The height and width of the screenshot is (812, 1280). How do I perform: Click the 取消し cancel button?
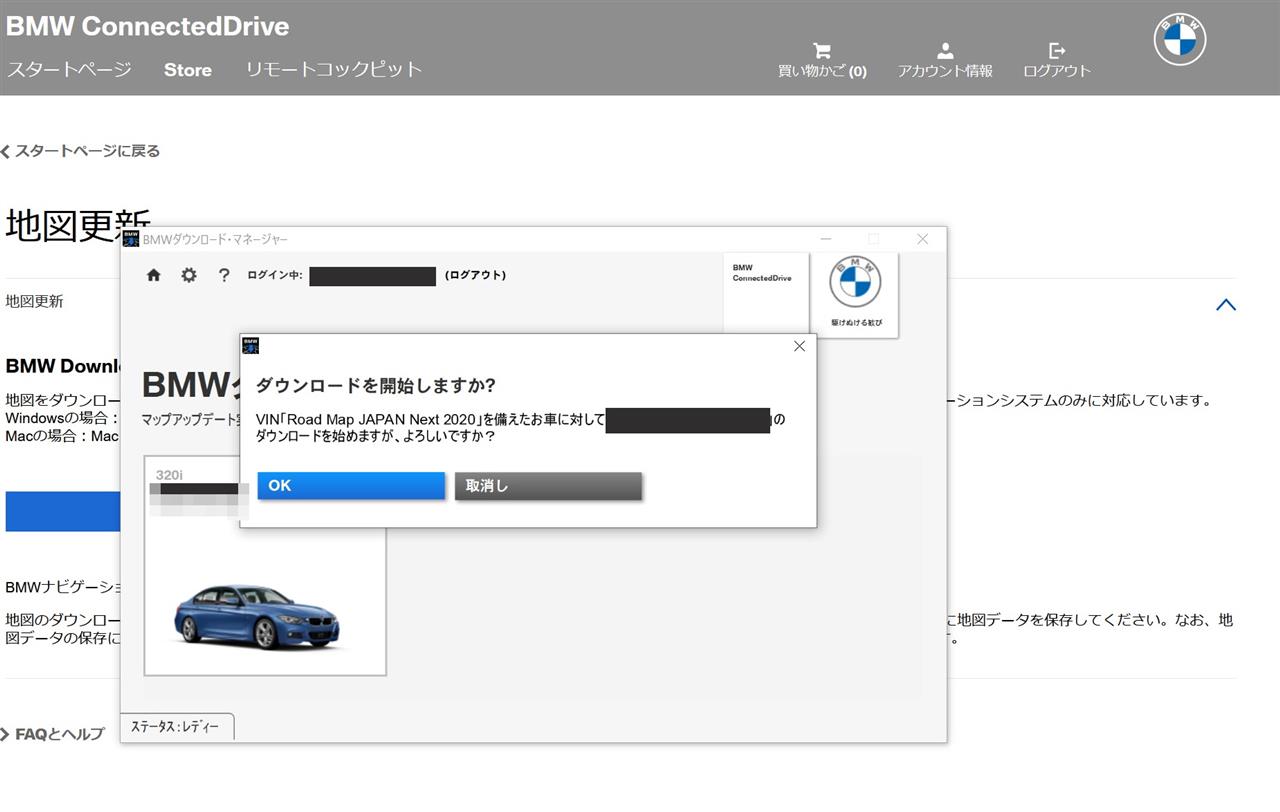click(x=548, y=486)
